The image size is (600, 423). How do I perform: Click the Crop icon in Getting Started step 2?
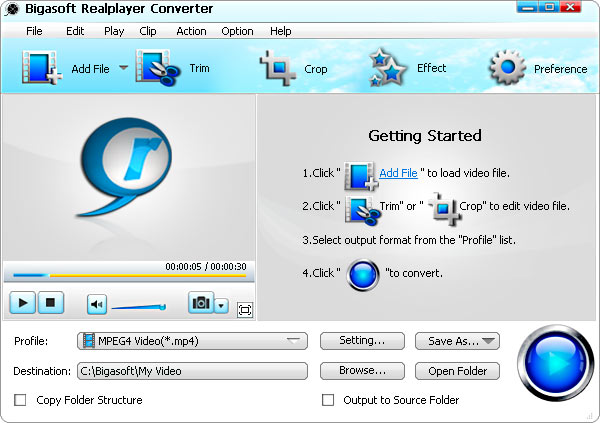point(444,209)
